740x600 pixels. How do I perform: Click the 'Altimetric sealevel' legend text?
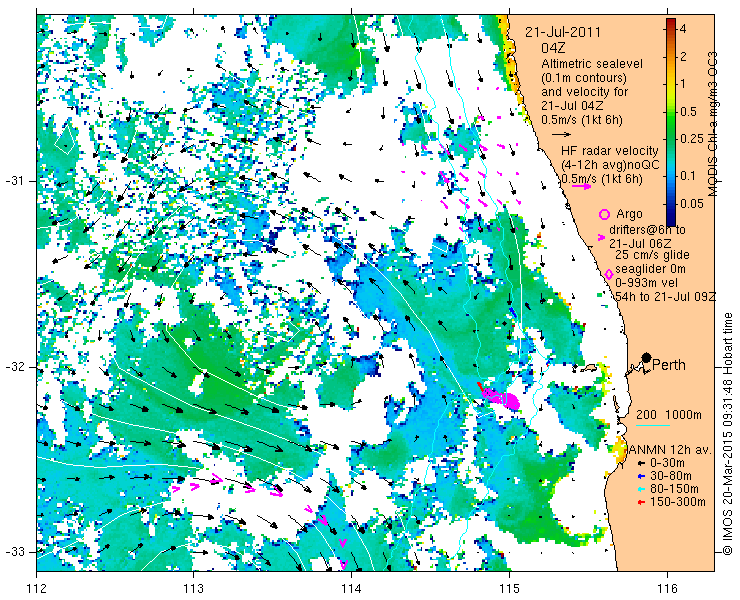click(592, 64)
